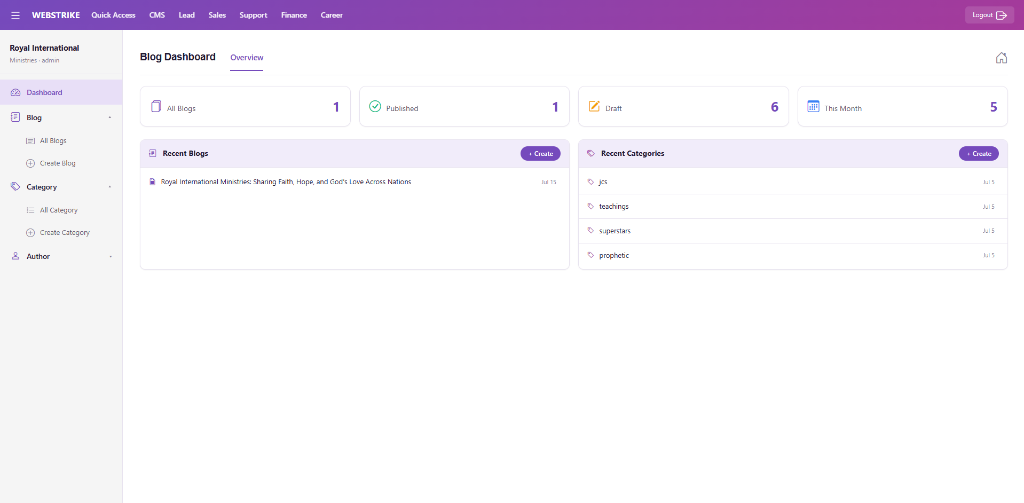The width and height of the screenshot is (1024, 503).
Task: Click the Dashboard gauge icon in sidebar
Action: (x=16, y=93)
